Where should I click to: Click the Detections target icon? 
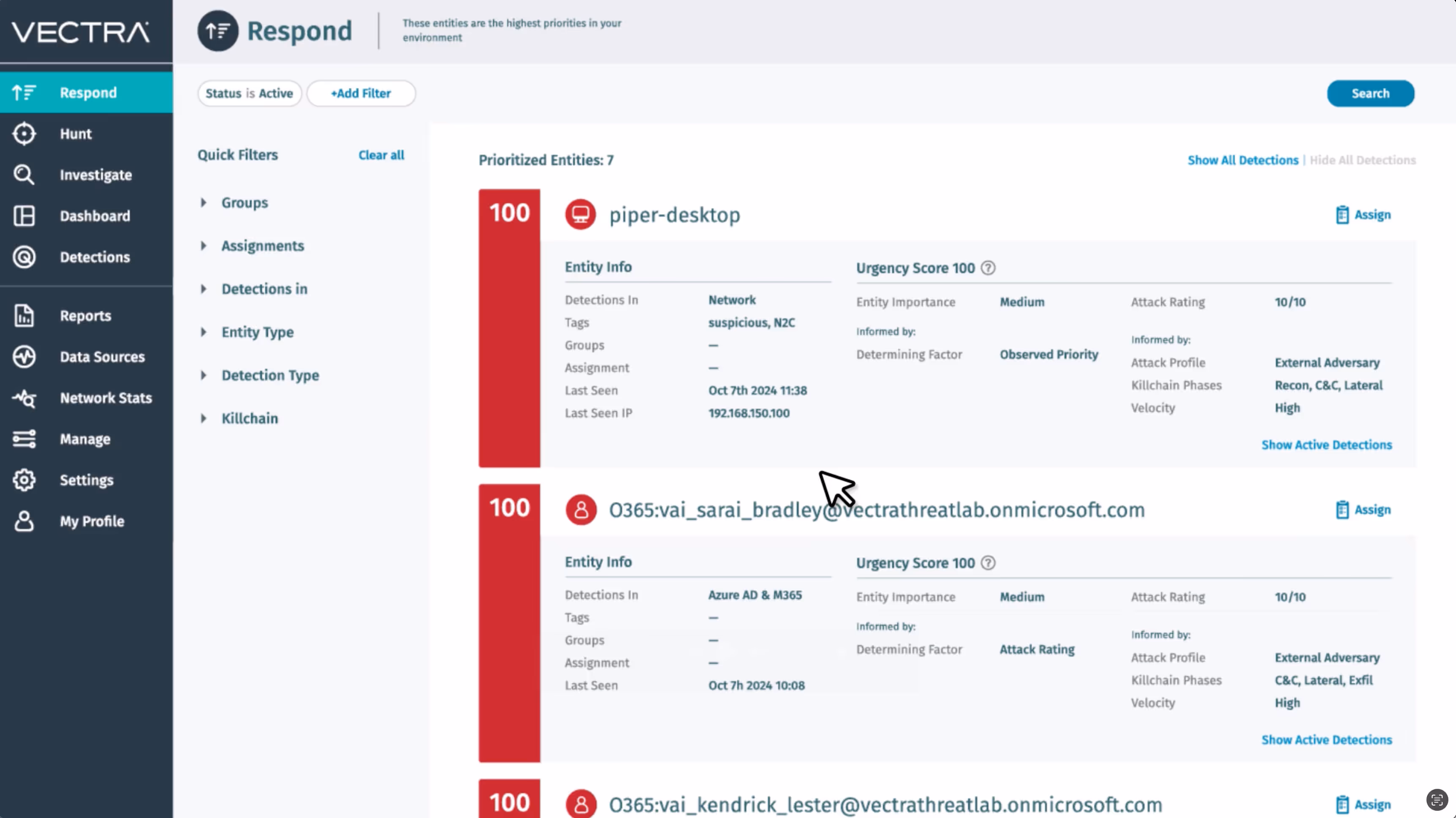(24, 257)
